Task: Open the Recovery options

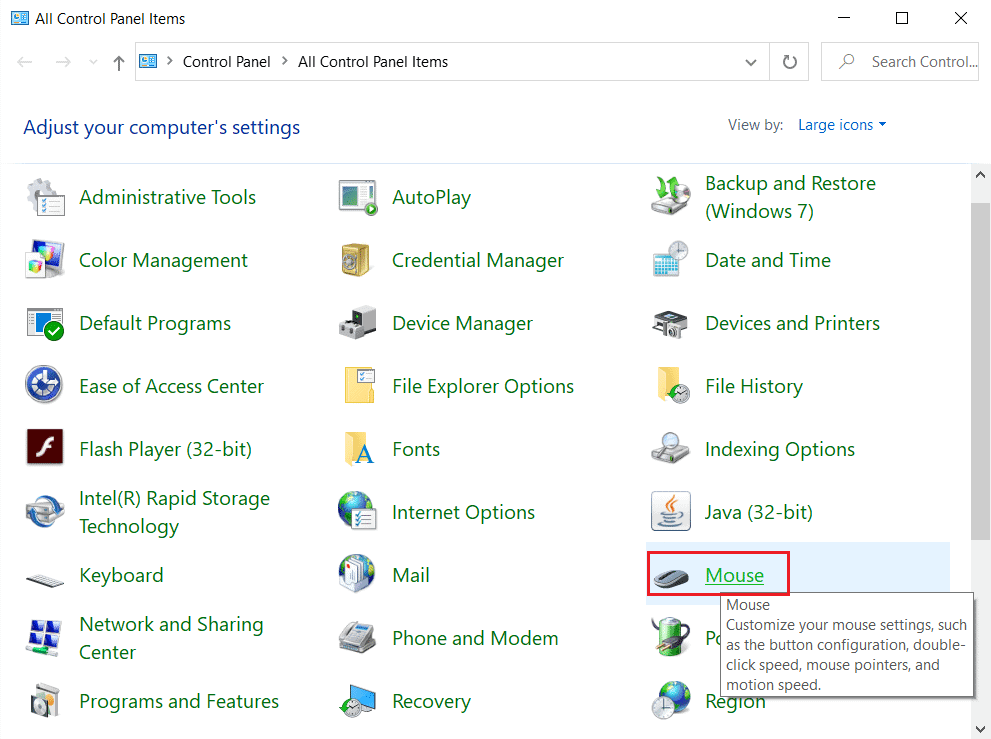Action: point(431,701)
